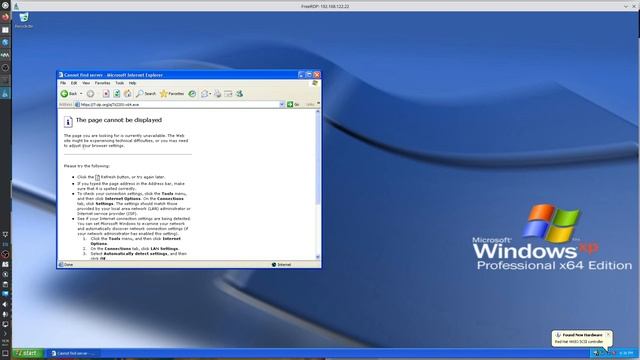
Task: Click the IE vertical scrollbar up arrow
Action: point(318,111)
